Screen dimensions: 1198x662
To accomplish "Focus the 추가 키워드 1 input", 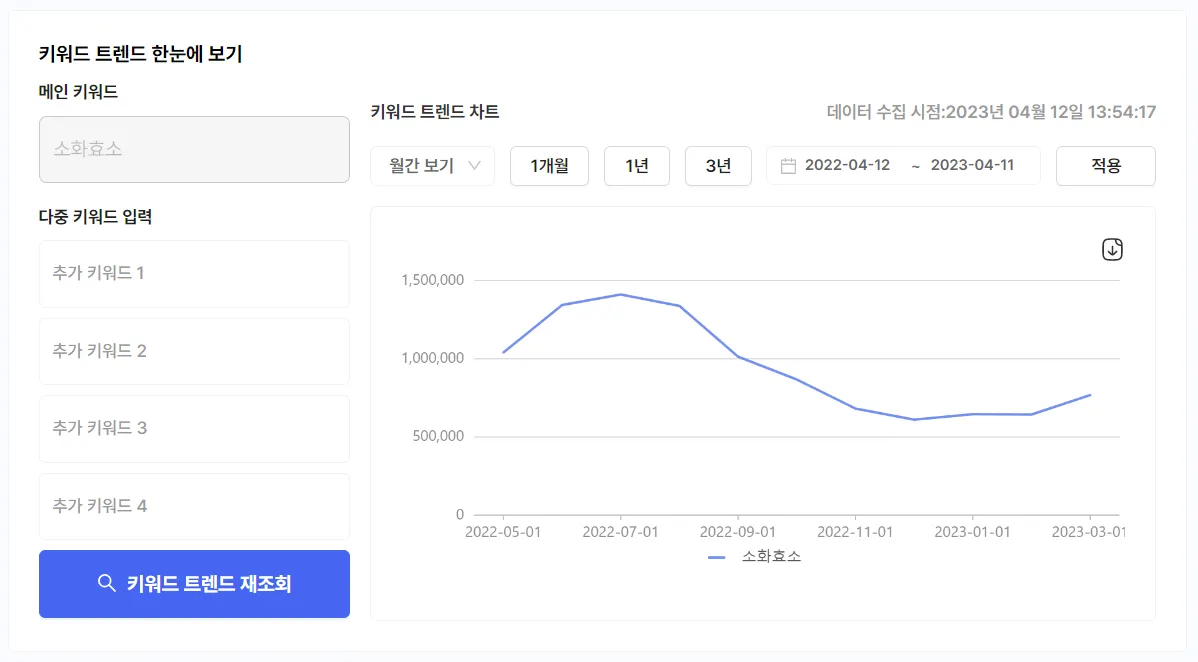I will [194, 273].
